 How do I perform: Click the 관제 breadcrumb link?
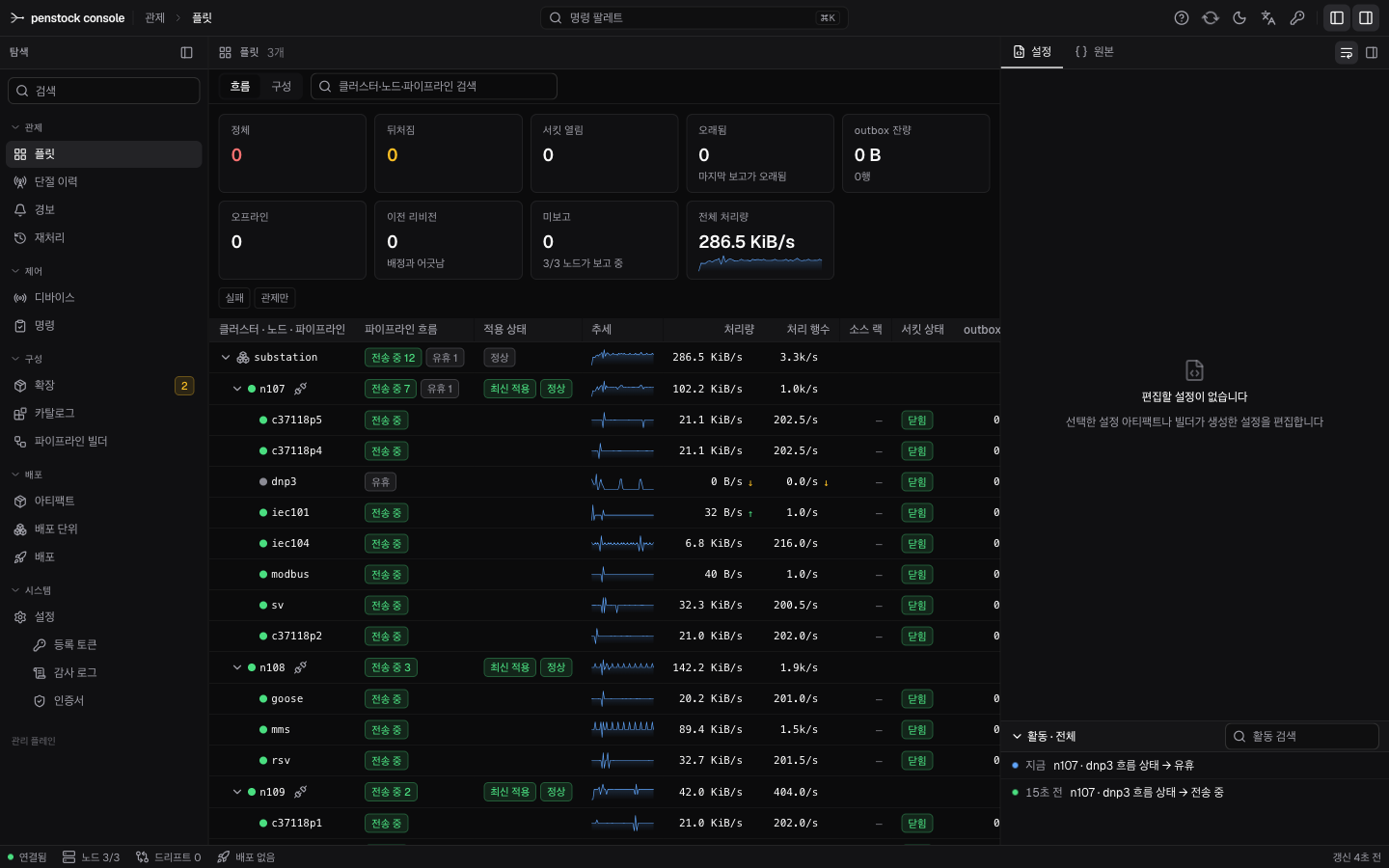click(155, 18)
